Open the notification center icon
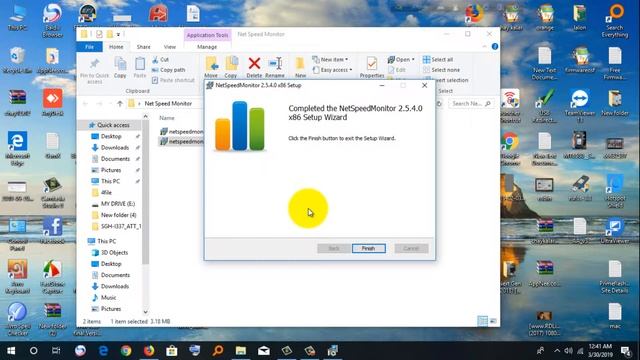The image size is (640, 360). tap(626, 351)
